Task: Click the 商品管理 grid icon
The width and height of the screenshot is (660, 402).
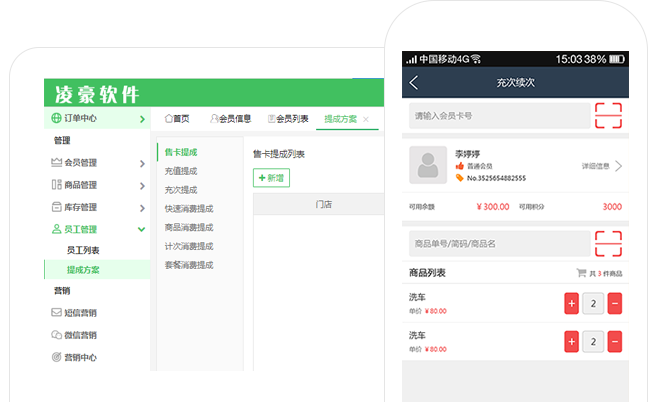Action: coord(56,184)
